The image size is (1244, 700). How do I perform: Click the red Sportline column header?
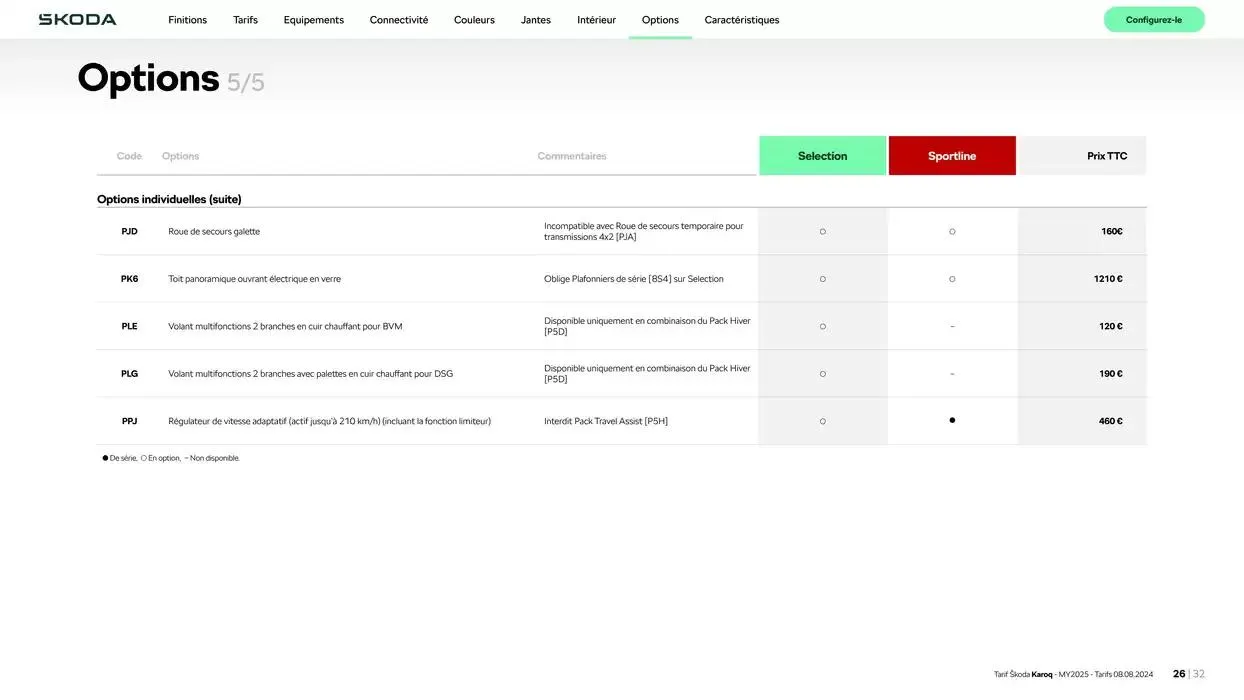(x=951, y=156)
